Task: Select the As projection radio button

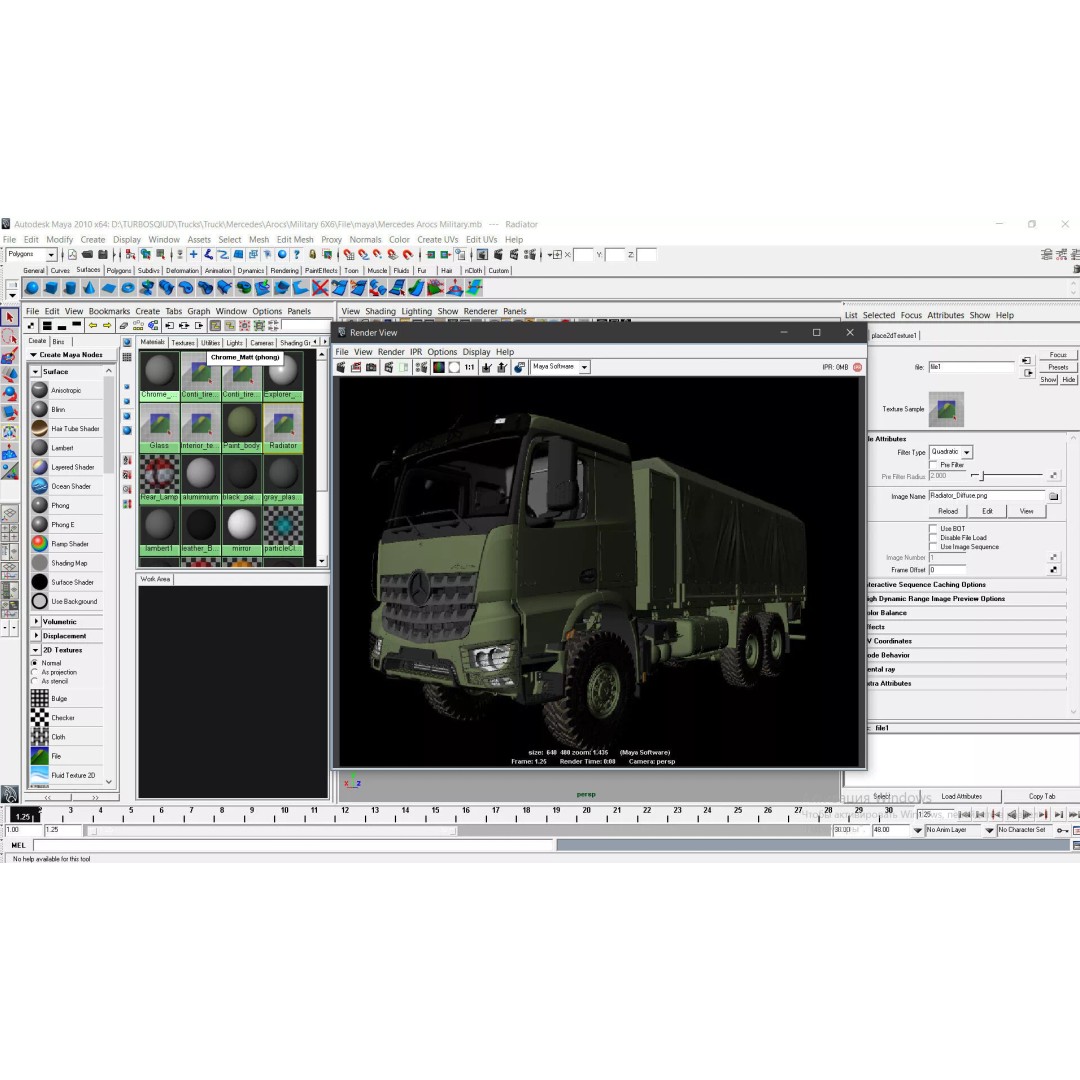Action: coord(34,672)
